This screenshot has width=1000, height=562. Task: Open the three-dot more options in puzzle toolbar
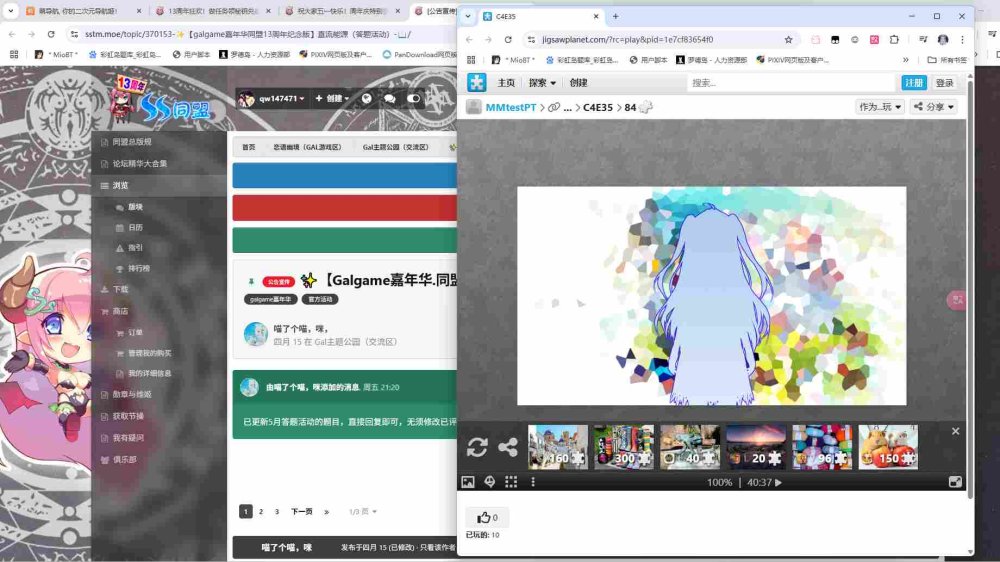[x=533, y=482]
